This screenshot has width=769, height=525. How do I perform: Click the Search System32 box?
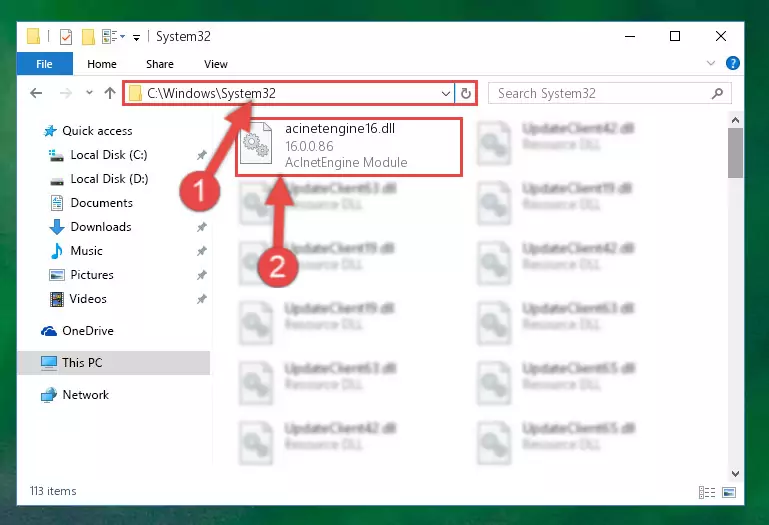pyautogui.click(x=610, y=93)
